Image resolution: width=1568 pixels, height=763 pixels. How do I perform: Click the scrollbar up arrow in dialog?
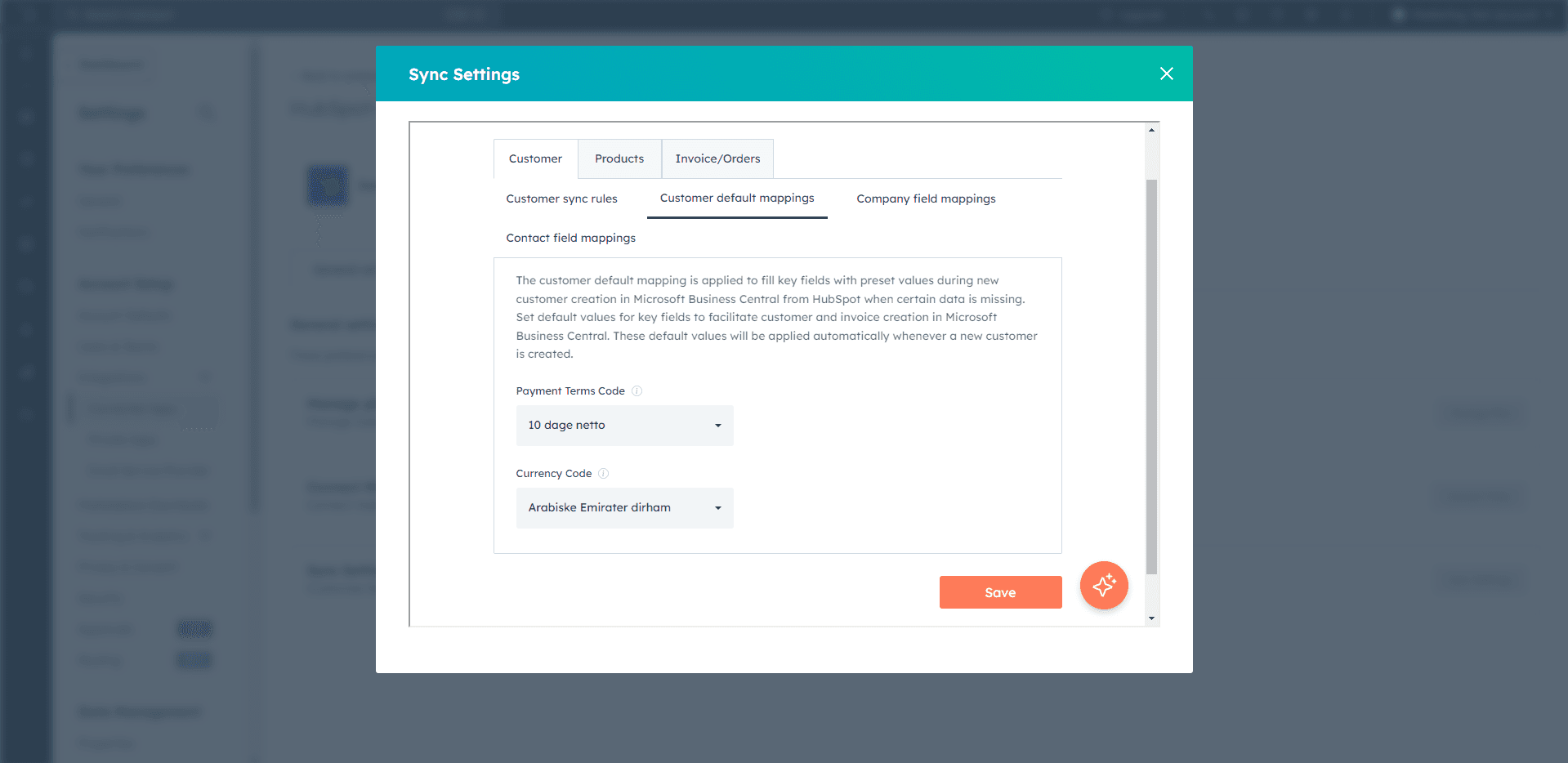tap(1151, 130)
